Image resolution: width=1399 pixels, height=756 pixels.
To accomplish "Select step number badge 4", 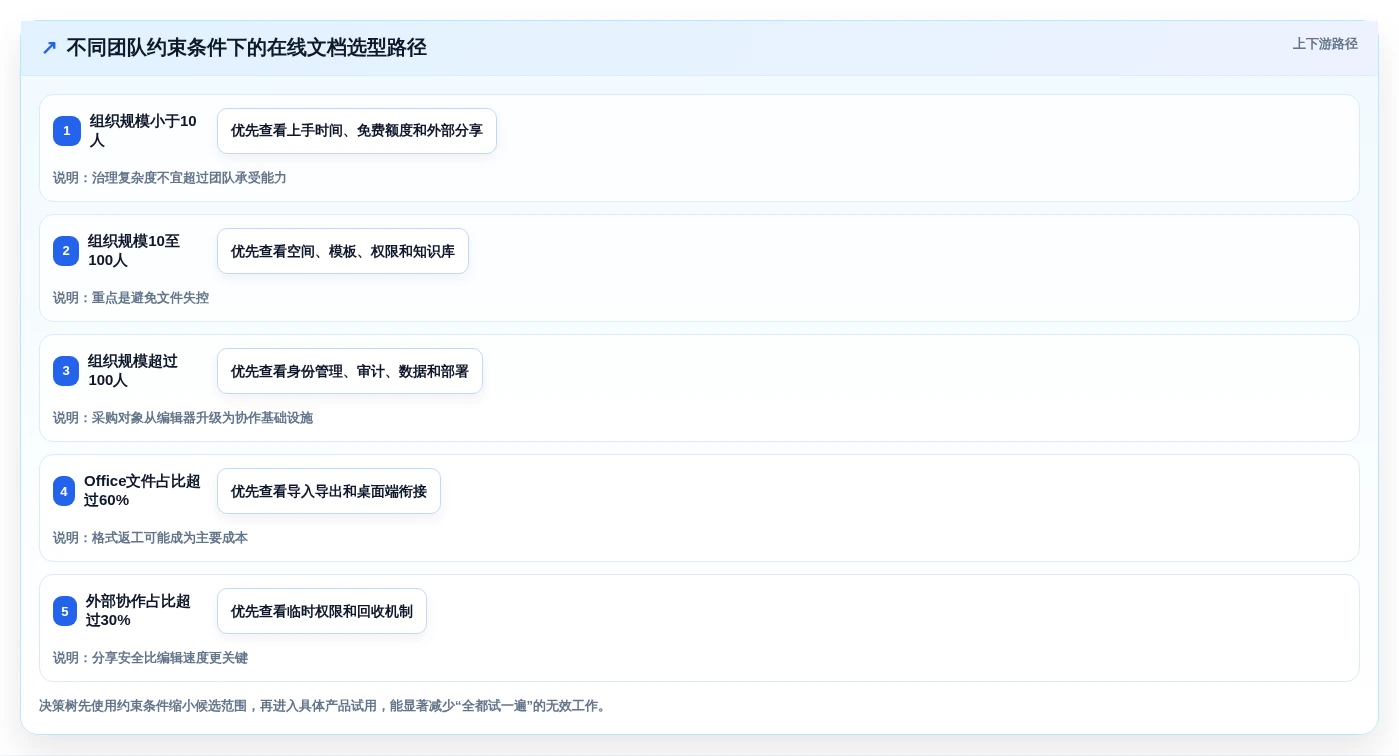I will tap(64, 491).
